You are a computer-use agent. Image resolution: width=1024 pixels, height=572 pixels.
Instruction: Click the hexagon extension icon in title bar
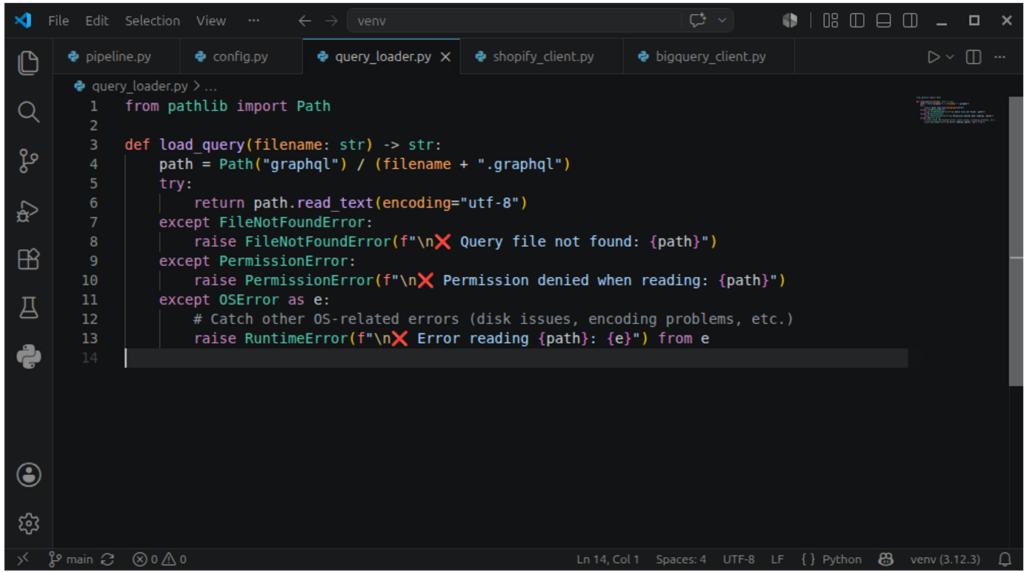pos(790,20)
